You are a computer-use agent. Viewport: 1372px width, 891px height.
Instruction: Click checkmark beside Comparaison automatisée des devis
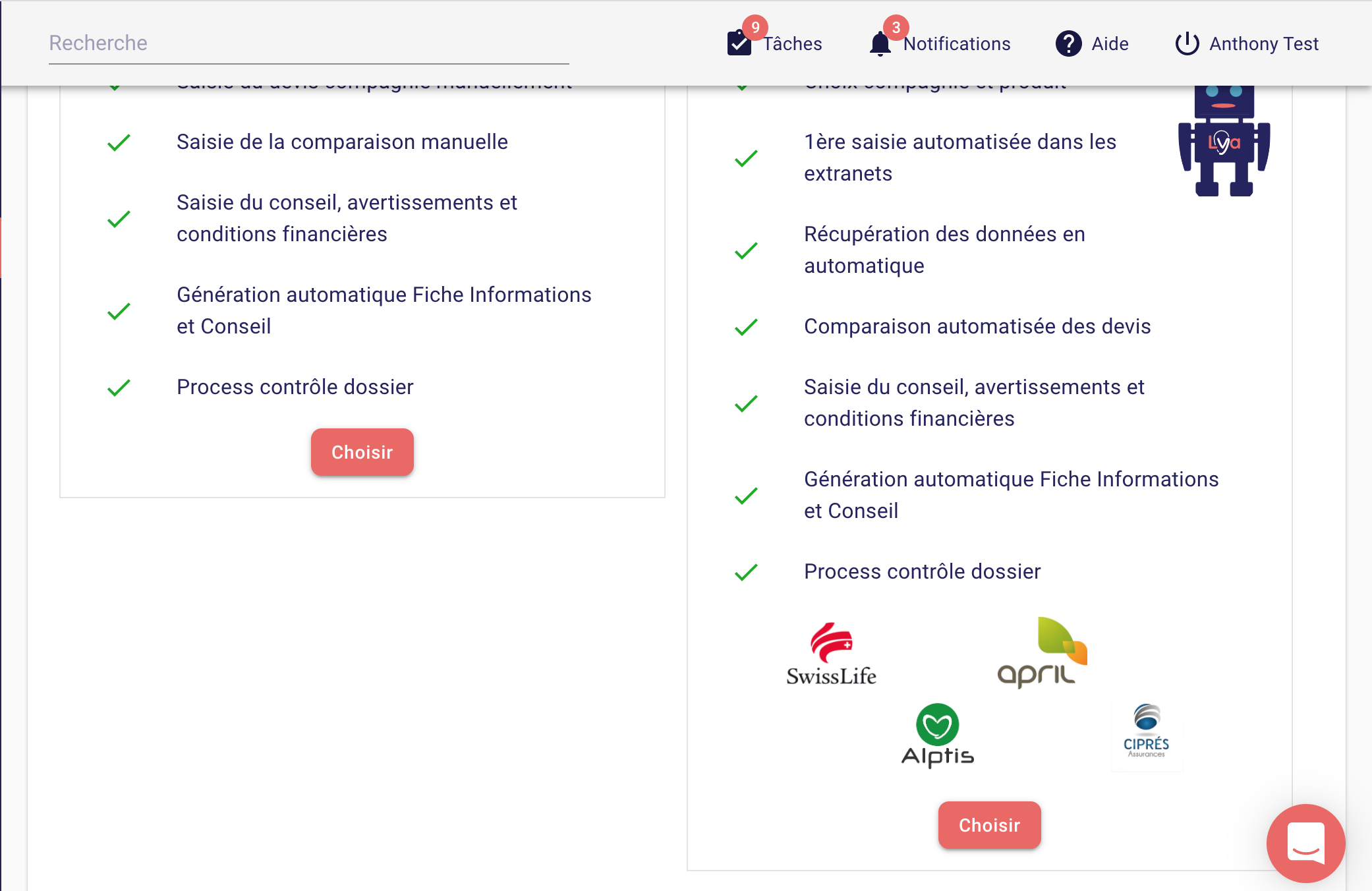746,327
